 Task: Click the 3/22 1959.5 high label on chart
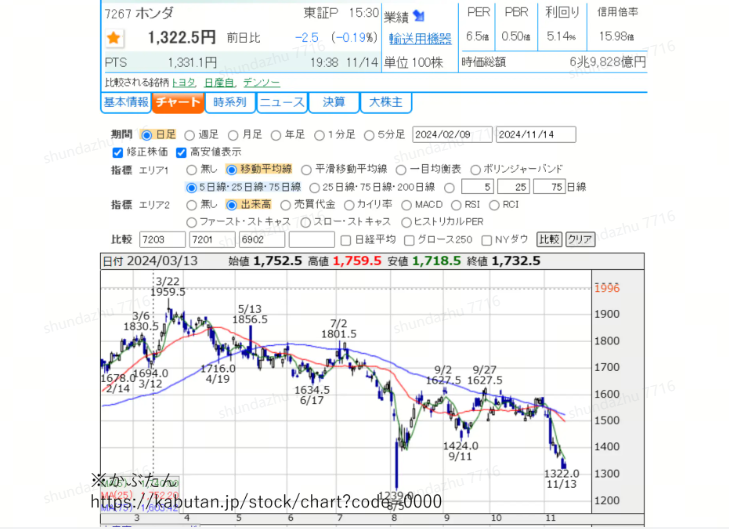pyautogui.click(x=168, y=287)
